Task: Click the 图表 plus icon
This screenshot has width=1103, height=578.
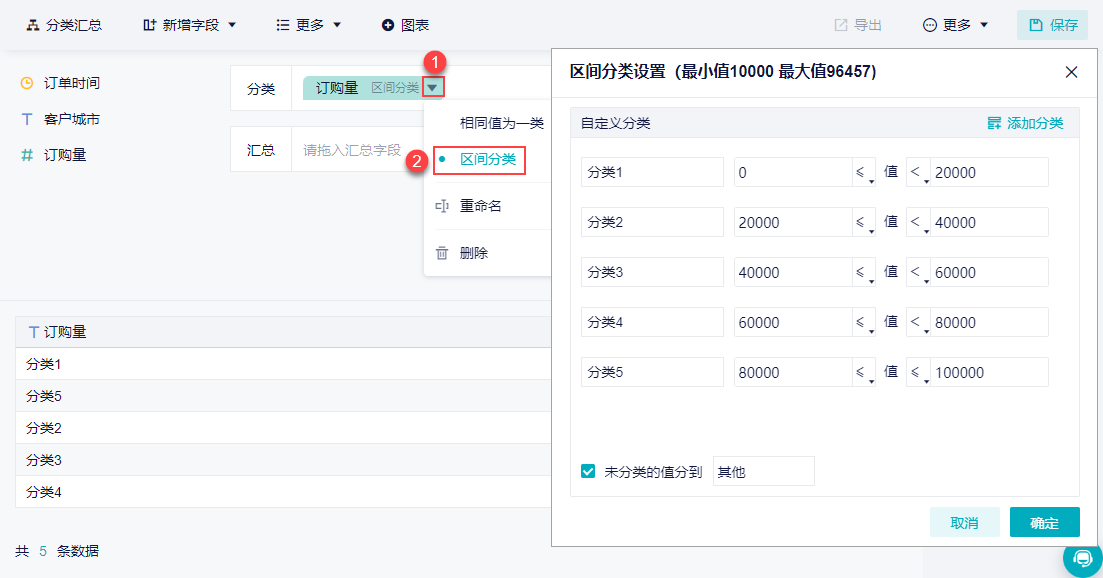Action: click(x=387, y=25)
